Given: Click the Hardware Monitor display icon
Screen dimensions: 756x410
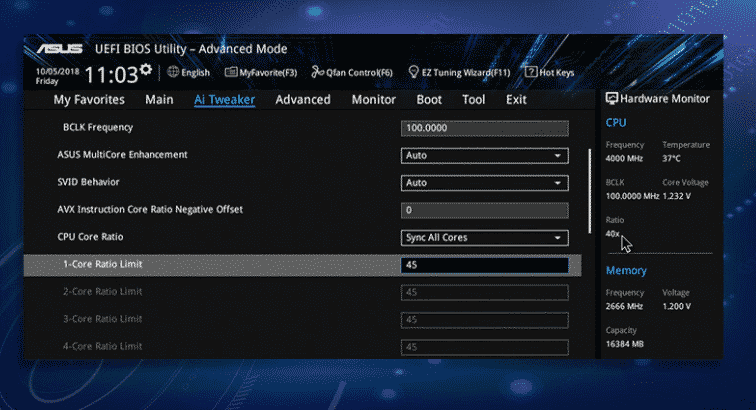Looking at the screenshot, I should (x=611, y=99).
